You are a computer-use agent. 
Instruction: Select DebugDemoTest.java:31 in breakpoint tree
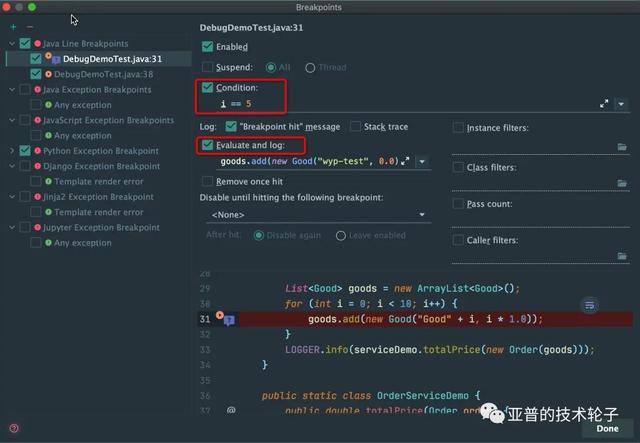(112, 59)
